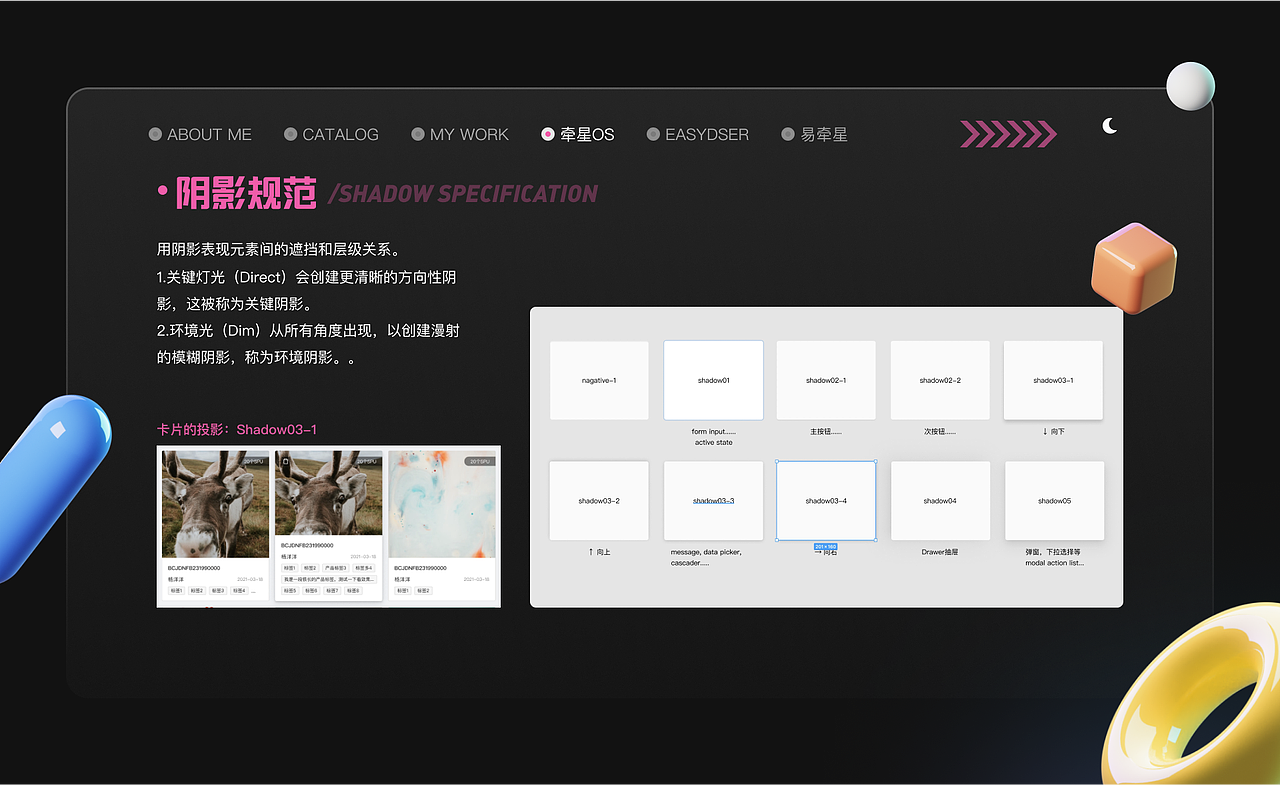Click 标签1 in the abstract painting card
Screen dimensions: 1280x785
(x=403, y=591)
